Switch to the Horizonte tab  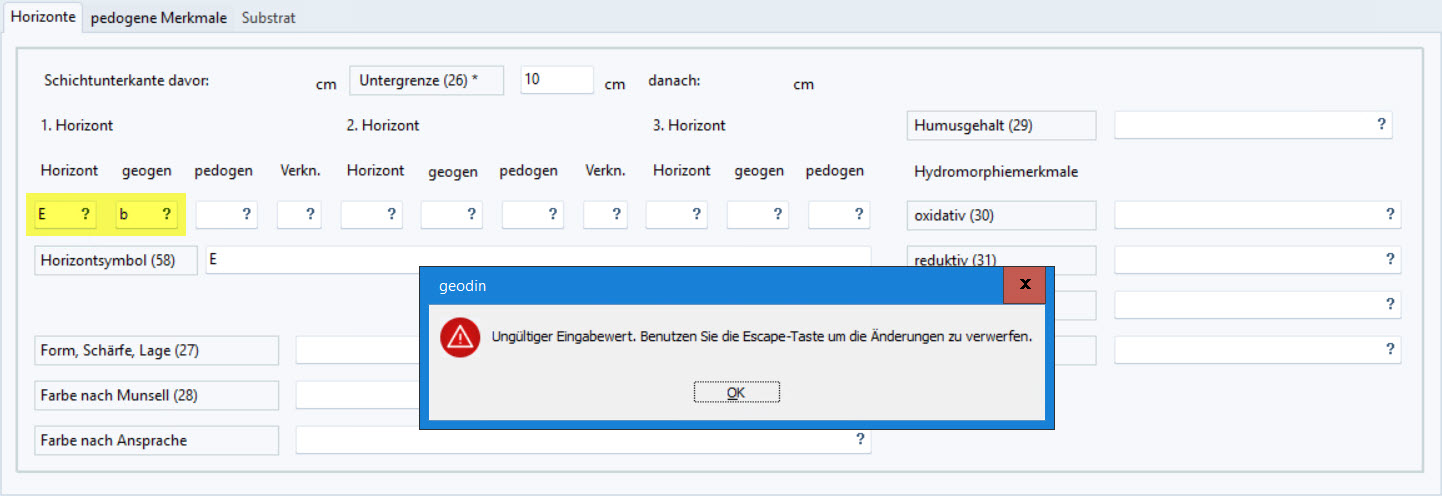(x=43, y=17)
